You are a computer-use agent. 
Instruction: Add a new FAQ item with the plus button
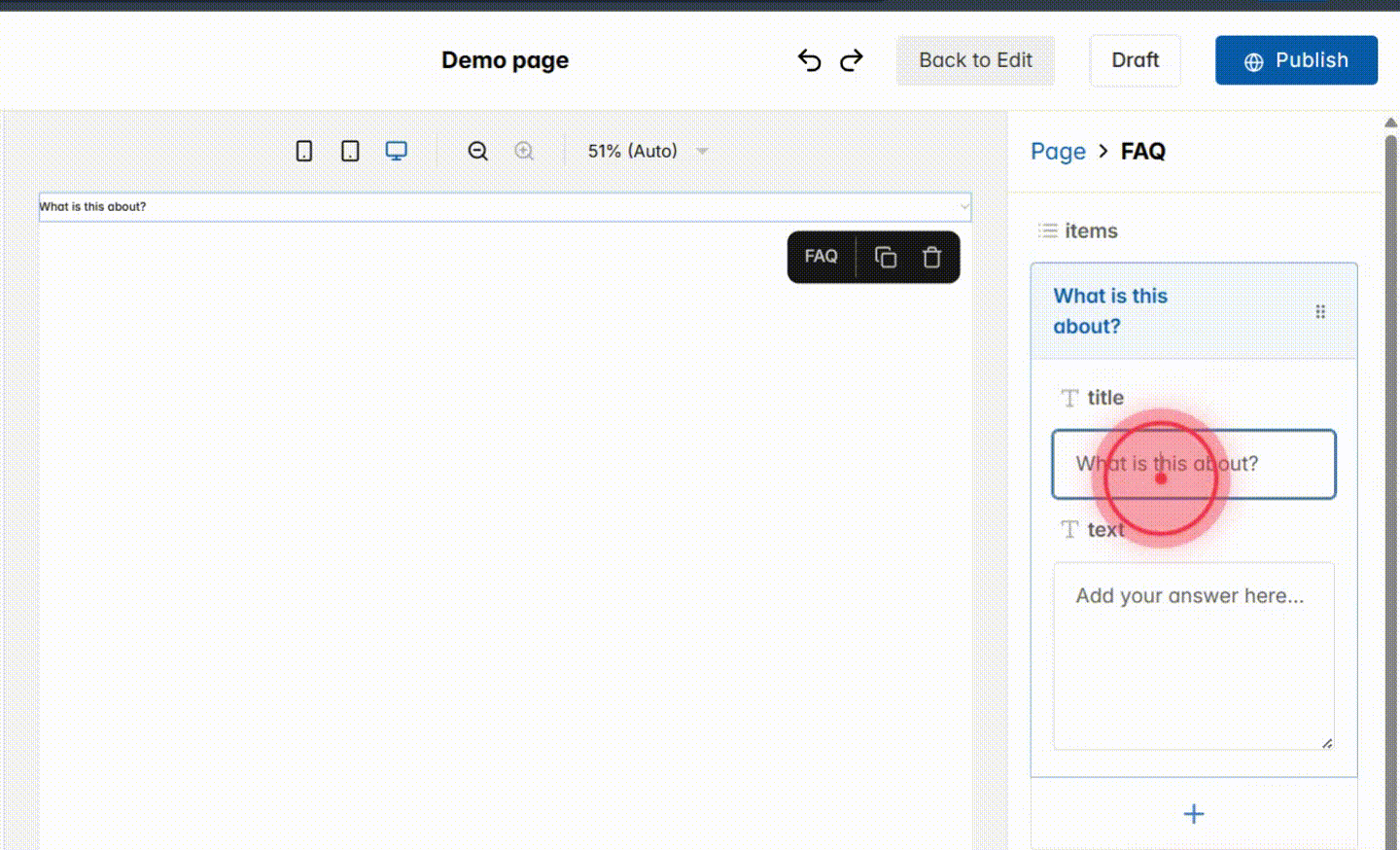click(1193, 814)
